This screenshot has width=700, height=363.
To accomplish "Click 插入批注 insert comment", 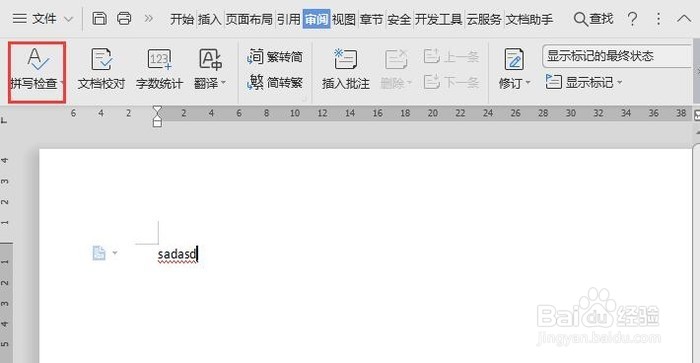I will [x=346, y=69].
